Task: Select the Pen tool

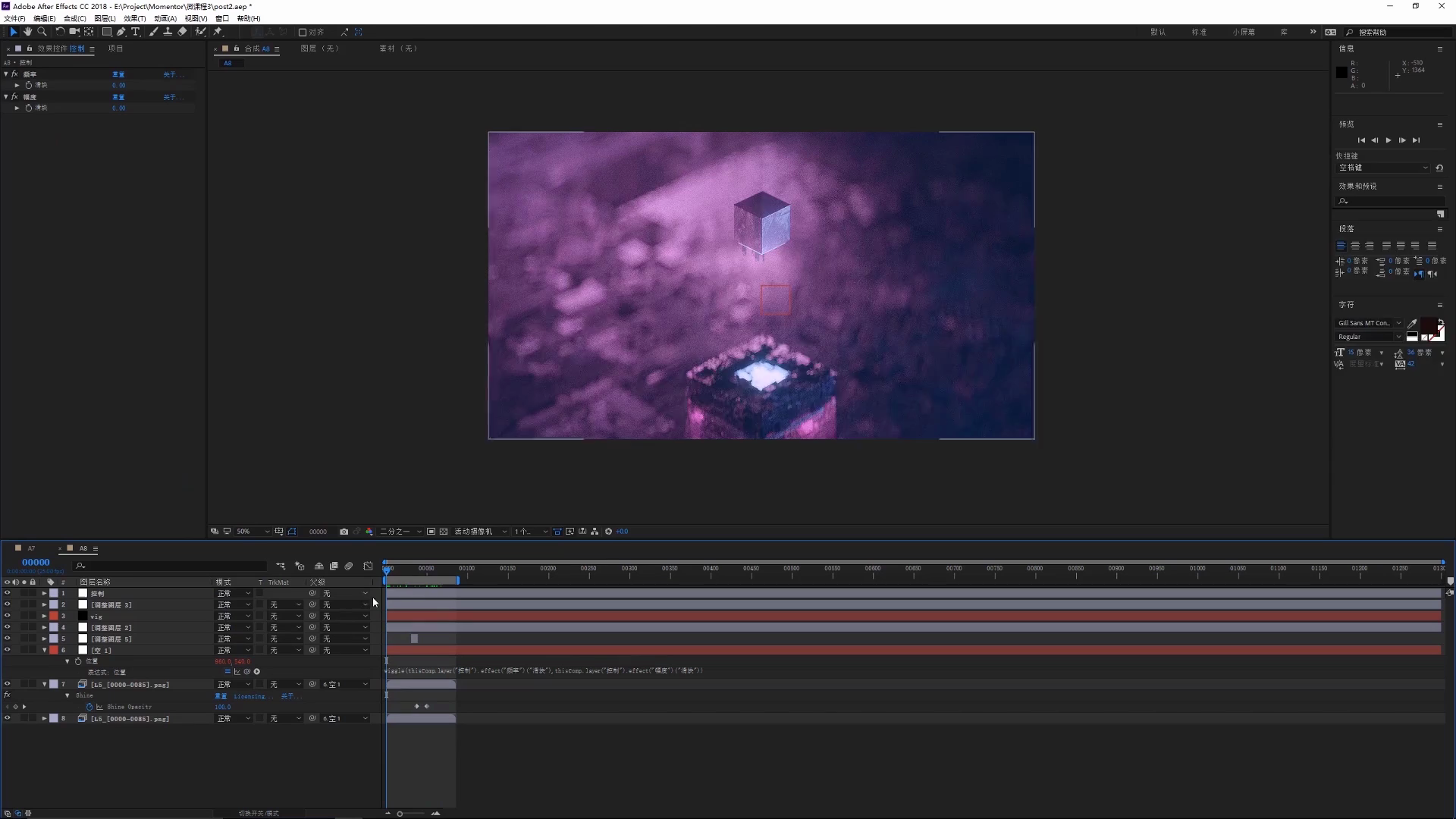Action: [121, 32]
